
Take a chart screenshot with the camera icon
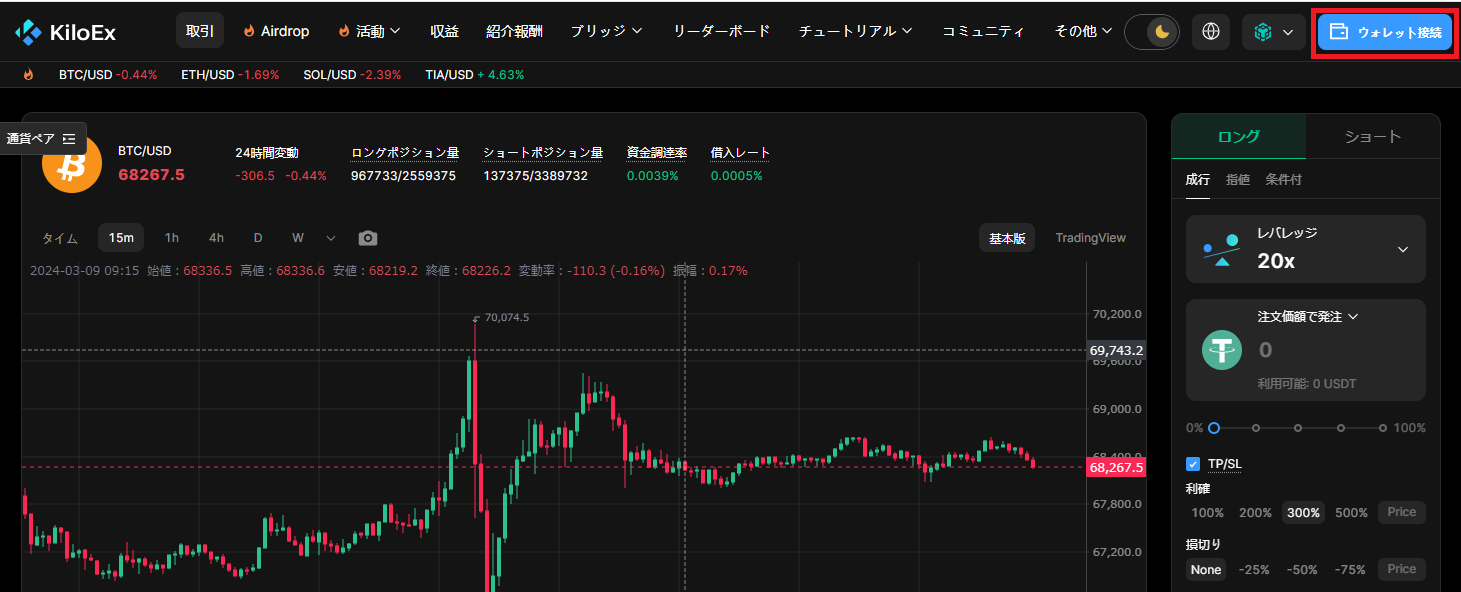(367, 237)
